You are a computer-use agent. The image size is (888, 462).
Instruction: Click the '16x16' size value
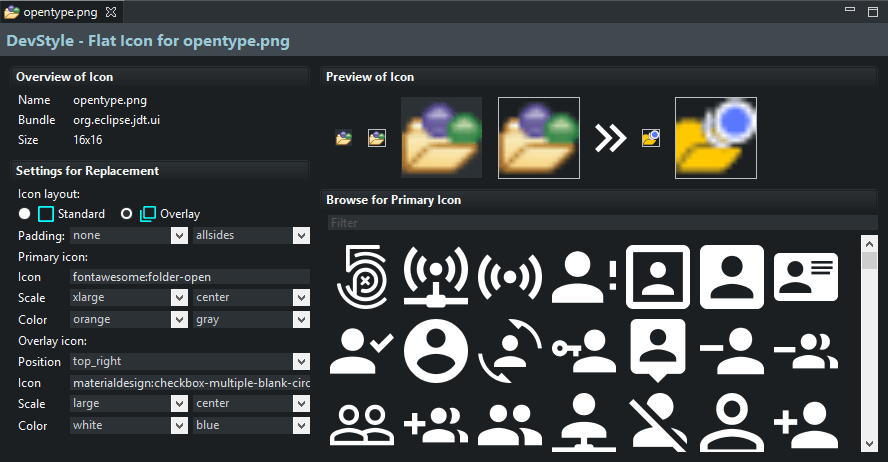coord(88,140)
